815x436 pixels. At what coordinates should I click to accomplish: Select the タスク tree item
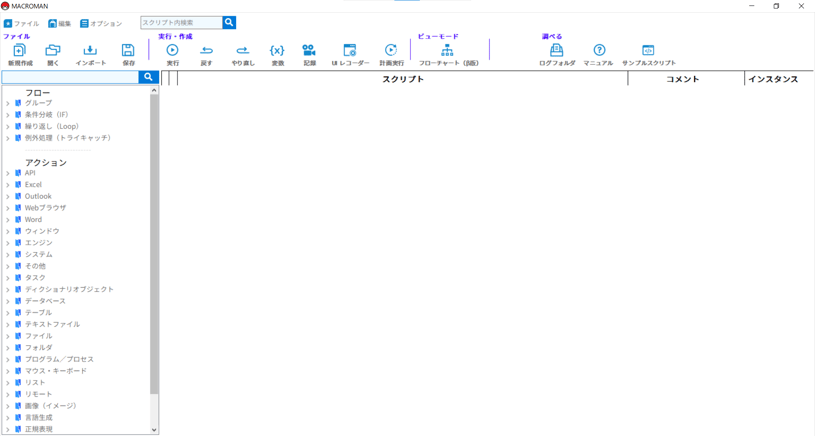click(35, 278)
